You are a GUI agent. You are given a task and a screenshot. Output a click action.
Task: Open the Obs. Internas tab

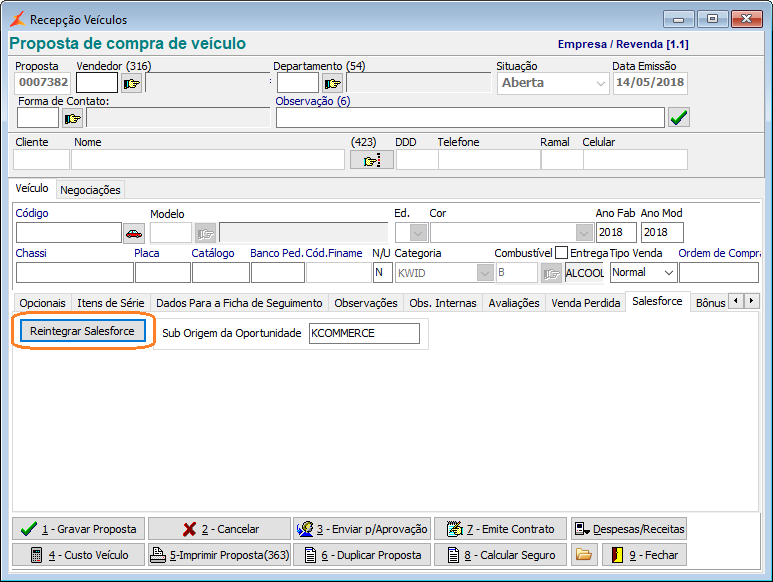point(443,303)
